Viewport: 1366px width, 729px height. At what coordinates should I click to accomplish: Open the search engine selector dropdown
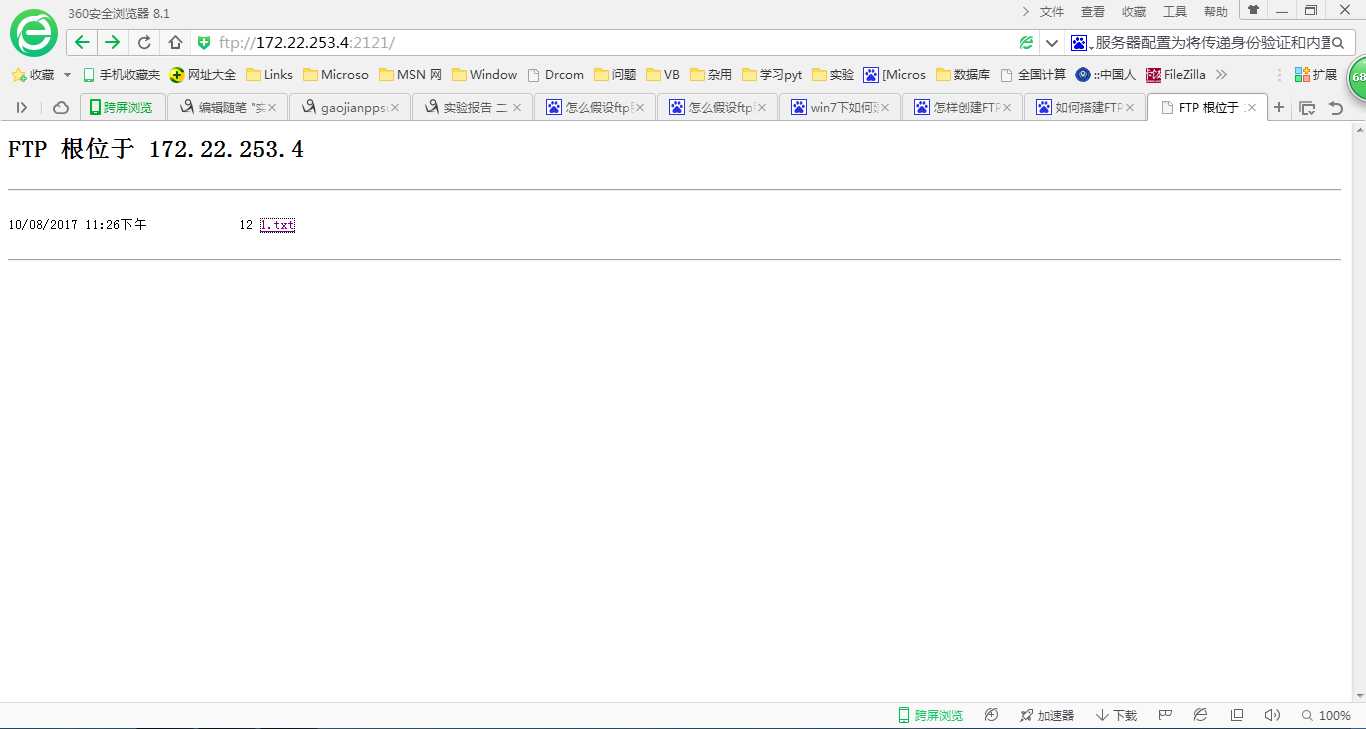point(1081,43)
